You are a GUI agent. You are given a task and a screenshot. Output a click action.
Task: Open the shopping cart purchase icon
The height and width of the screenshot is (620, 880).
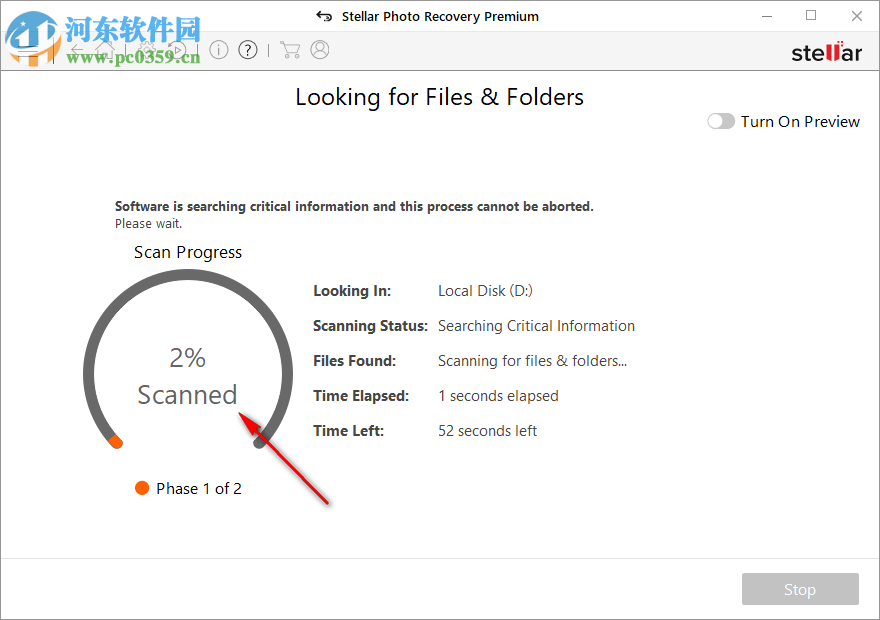290,49
